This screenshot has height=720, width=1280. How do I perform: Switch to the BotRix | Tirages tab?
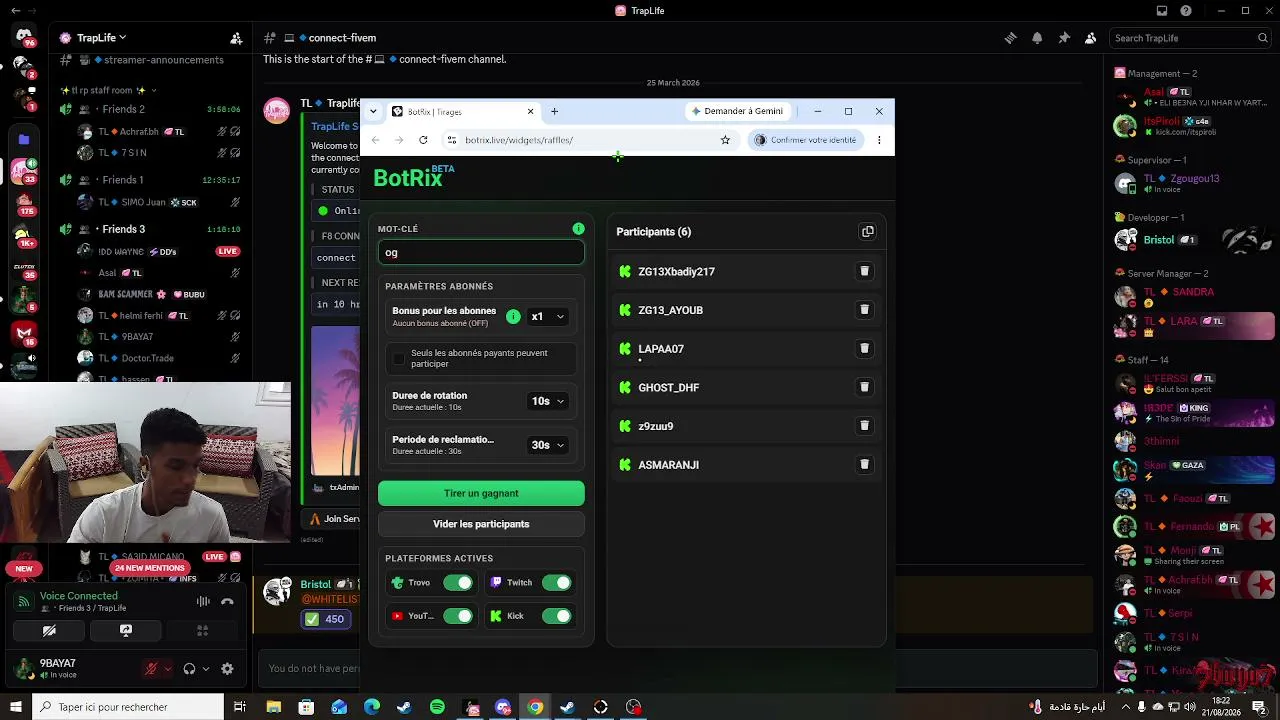464,111
